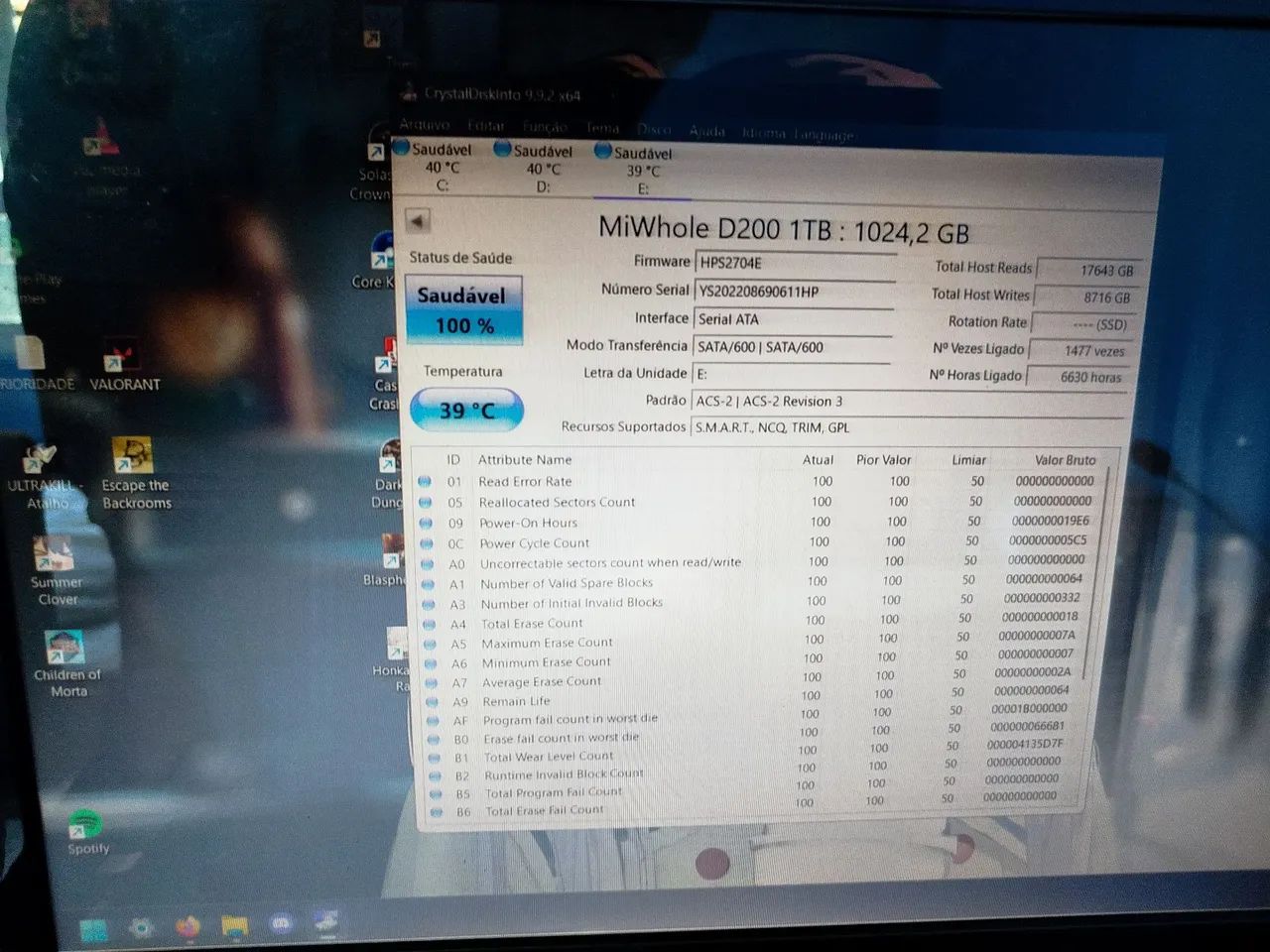1270x952 pixels.
Task: Select the Total Erase Count row
Action: click(x=753, y=622)
